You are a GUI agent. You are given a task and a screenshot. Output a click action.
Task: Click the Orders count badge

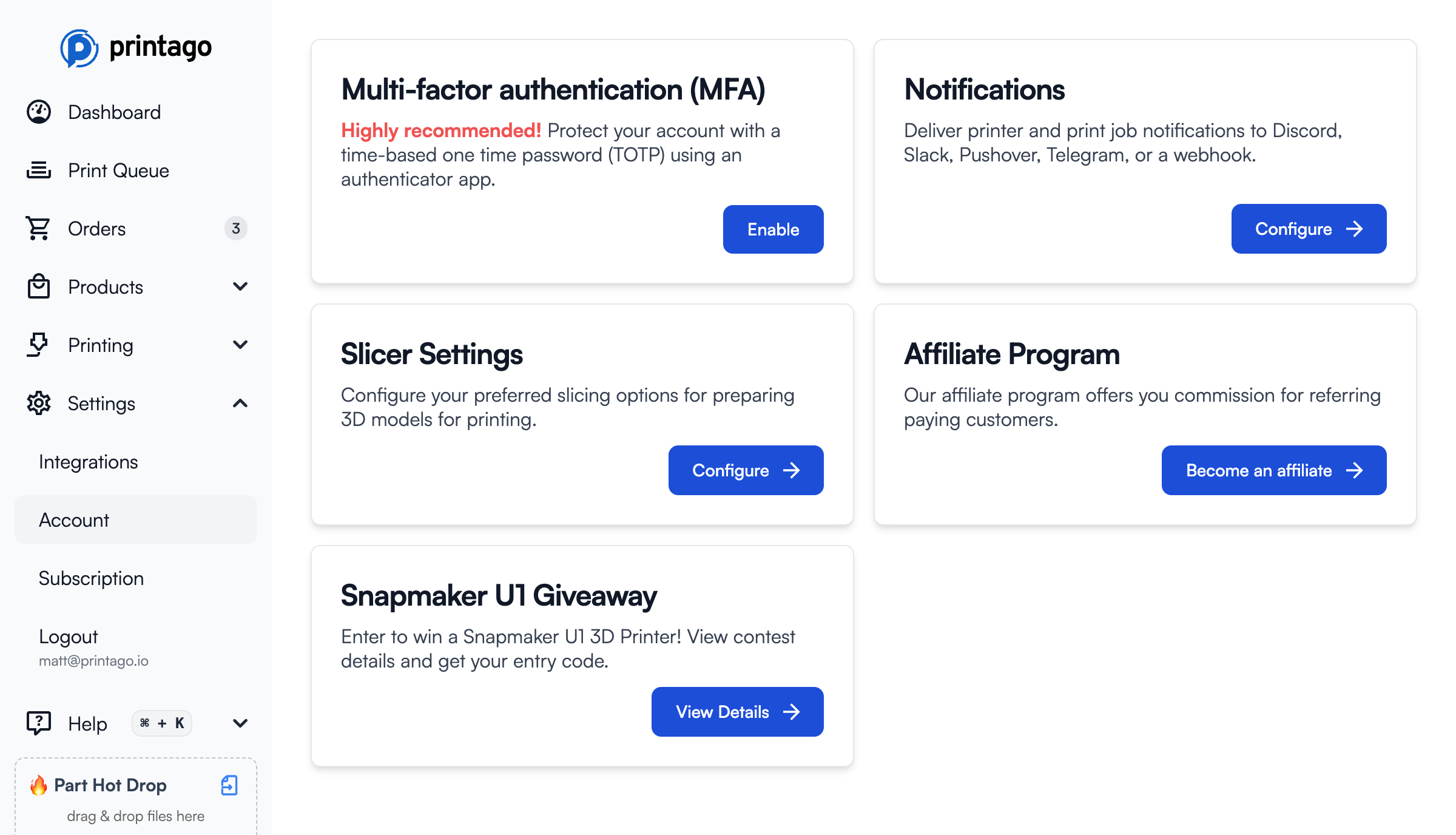tap(236, 229)
